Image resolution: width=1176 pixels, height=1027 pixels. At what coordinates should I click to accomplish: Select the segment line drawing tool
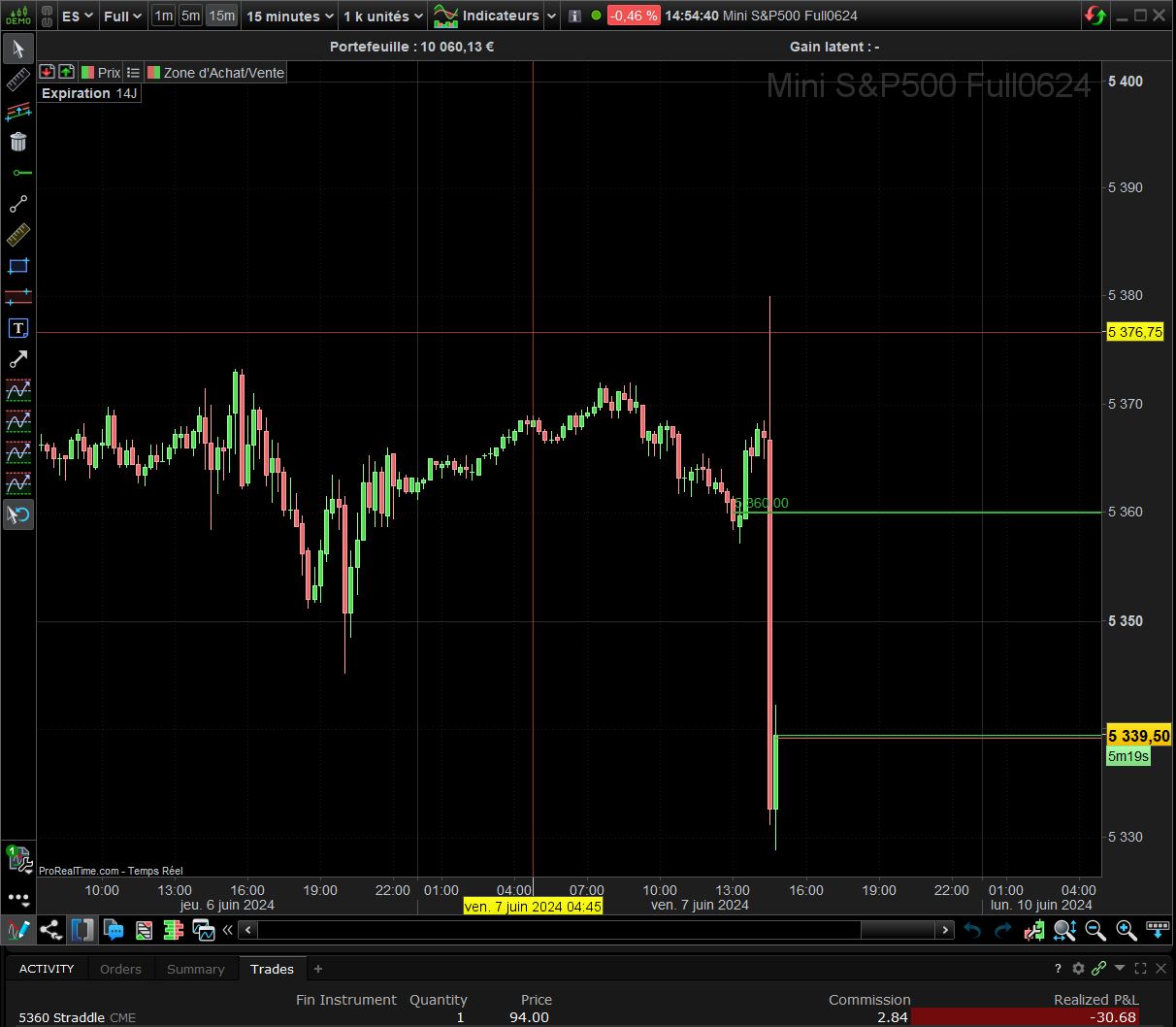[18, 204]
